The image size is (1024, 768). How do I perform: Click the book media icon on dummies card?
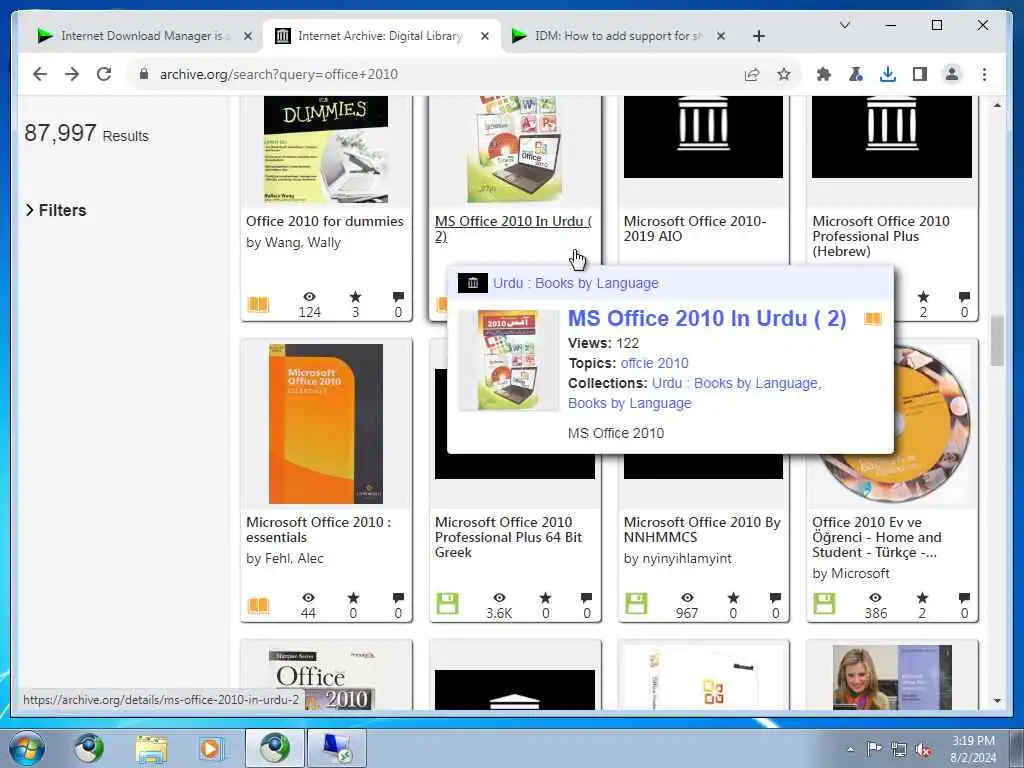pyautogui.click(x=258, y=305)
